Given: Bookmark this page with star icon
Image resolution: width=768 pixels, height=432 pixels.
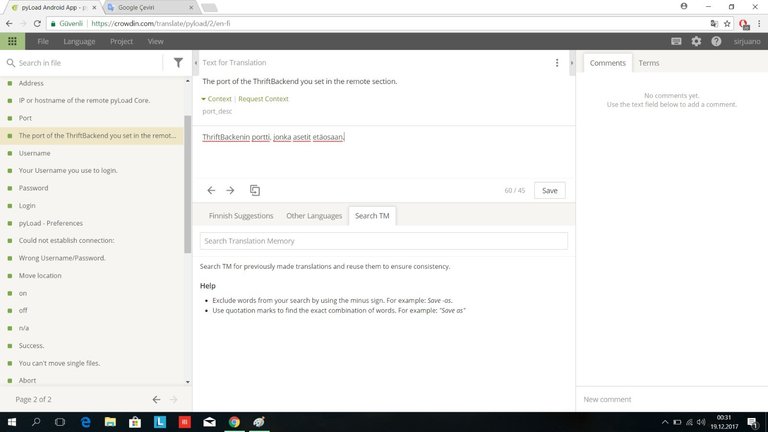Looking at the screenshot, I should pos(727,24).
